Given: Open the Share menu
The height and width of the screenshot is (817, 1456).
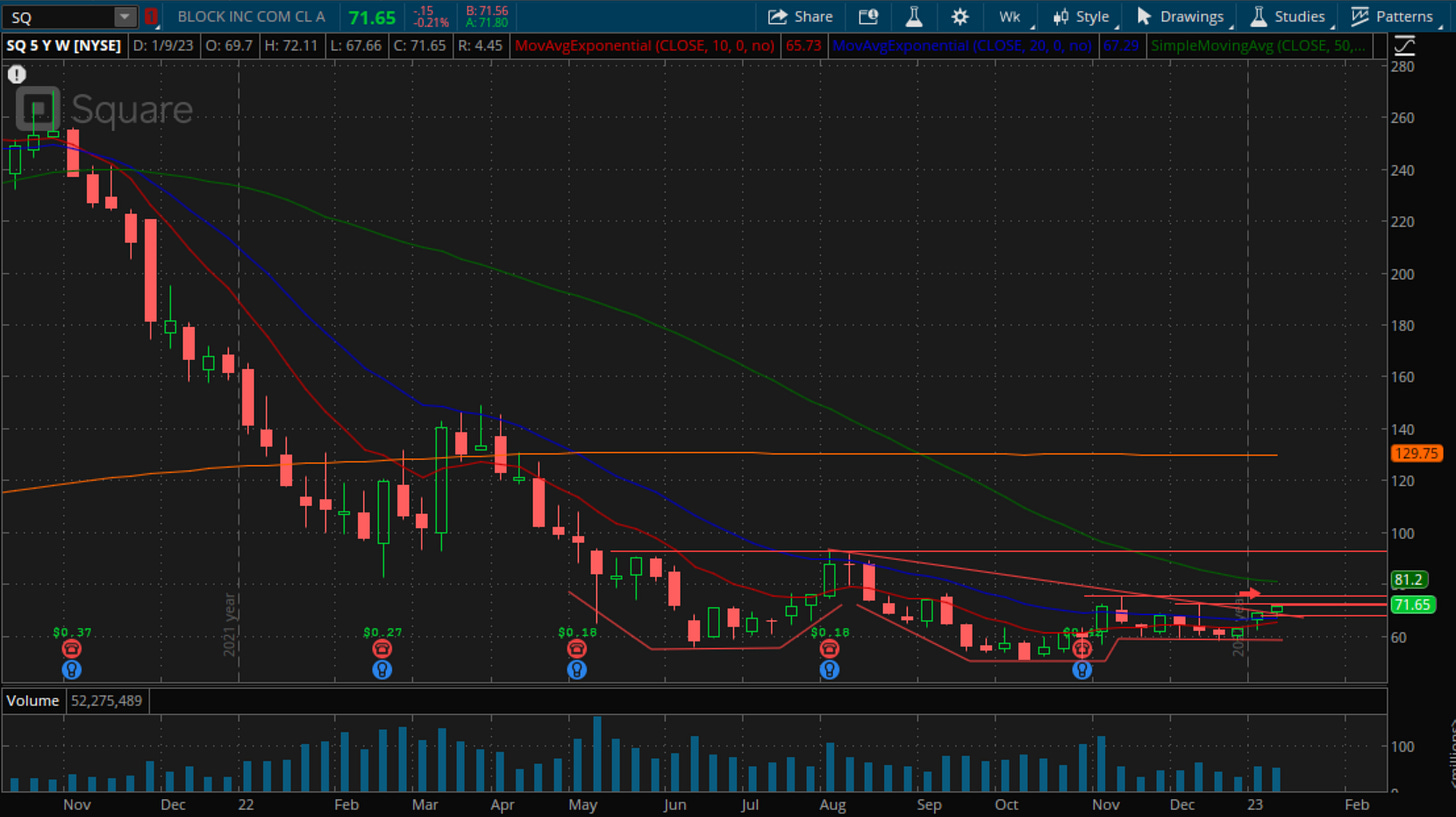Looking at the screenshot, I should coord(800,16).
